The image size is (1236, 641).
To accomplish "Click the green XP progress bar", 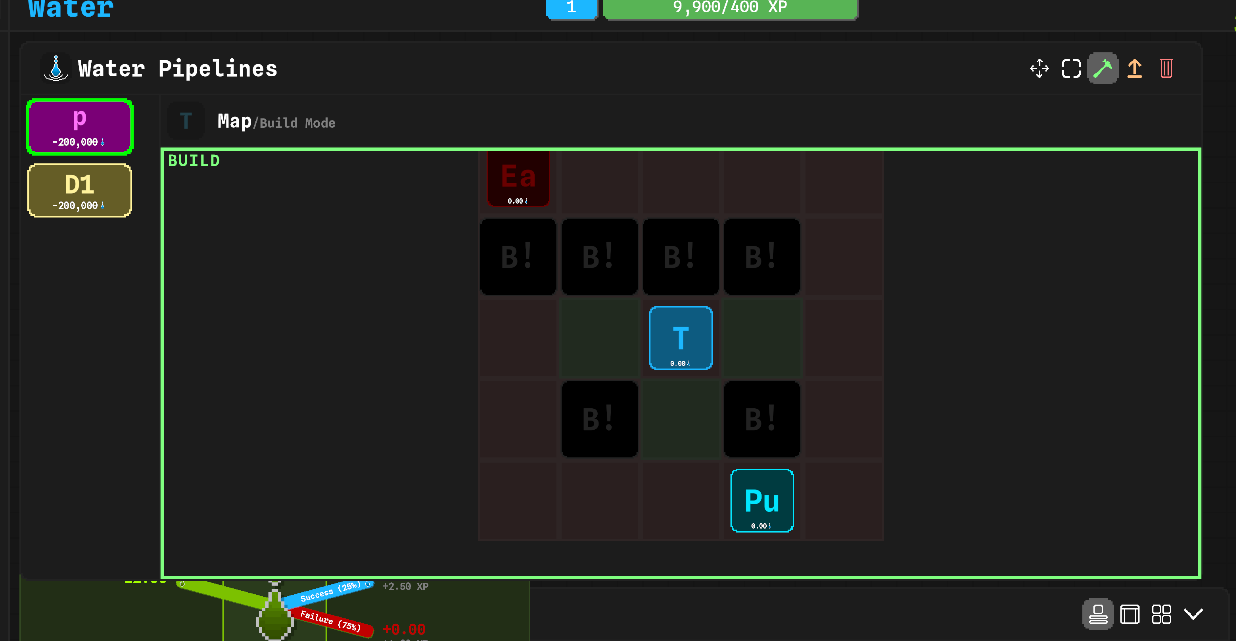I will pos(730,8).
